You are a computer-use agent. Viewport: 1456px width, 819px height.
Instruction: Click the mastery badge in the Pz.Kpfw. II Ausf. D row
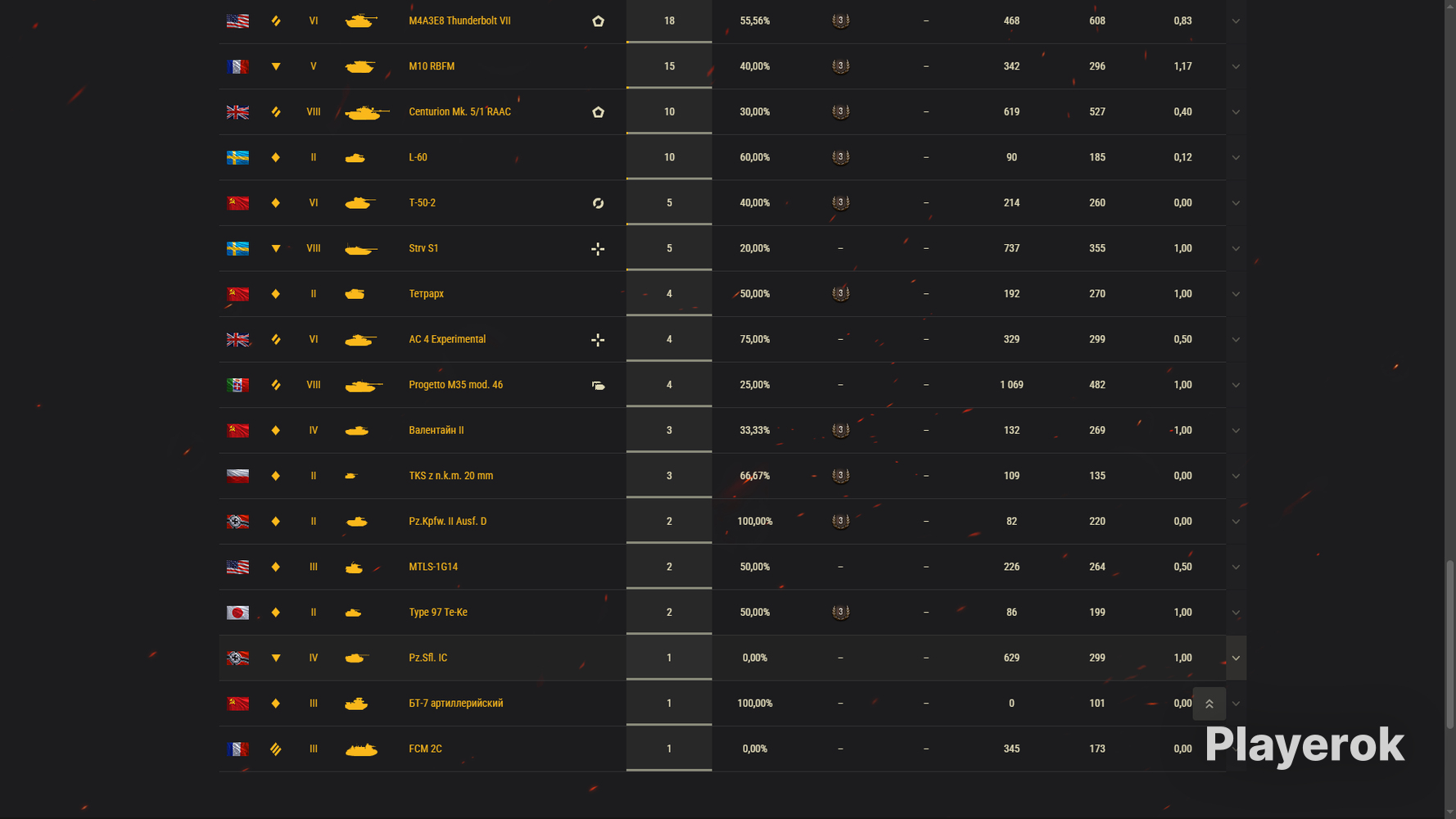click(x=840, y=521)
